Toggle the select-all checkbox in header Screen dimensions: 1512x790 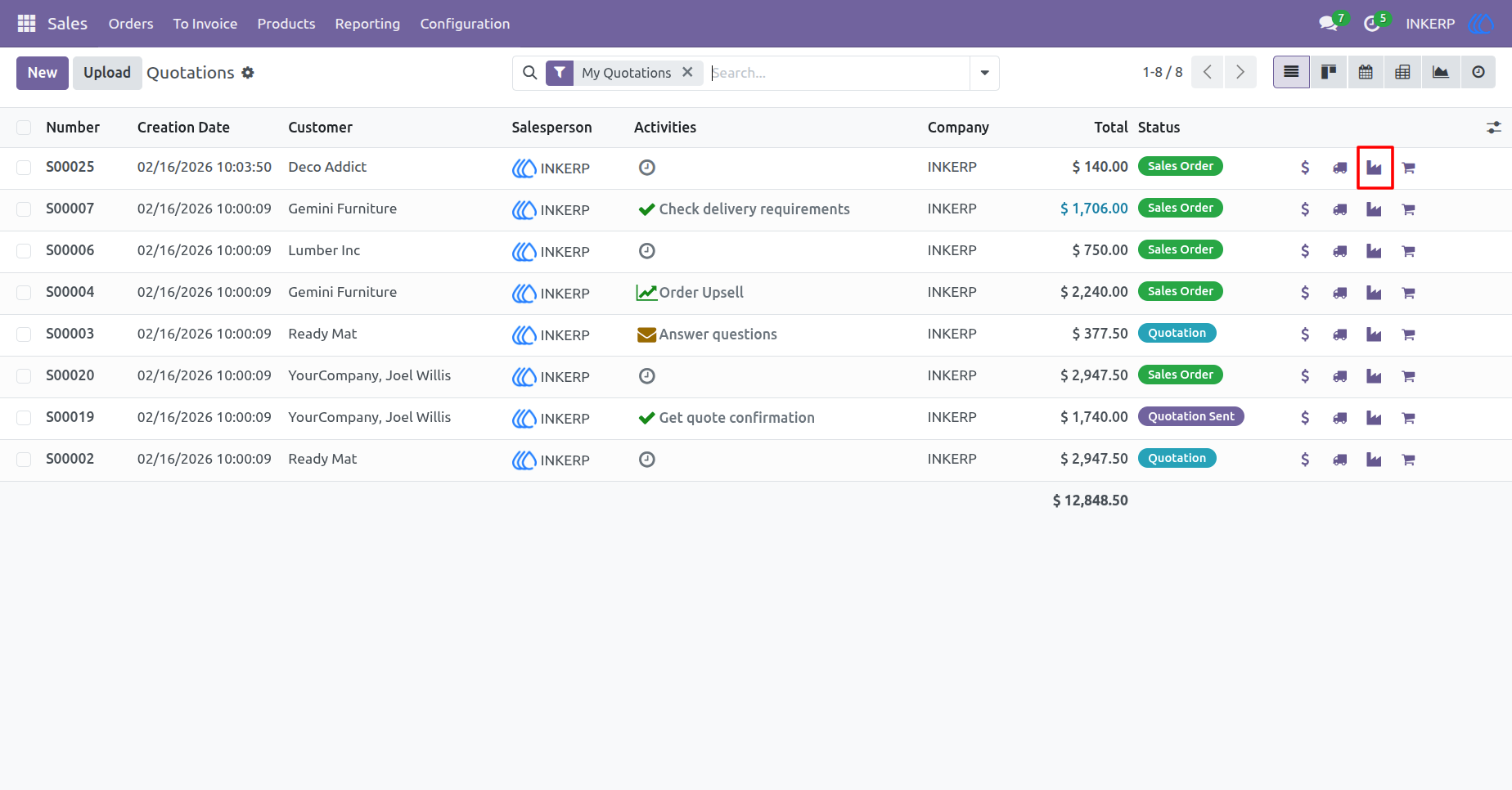coord(24,128)
